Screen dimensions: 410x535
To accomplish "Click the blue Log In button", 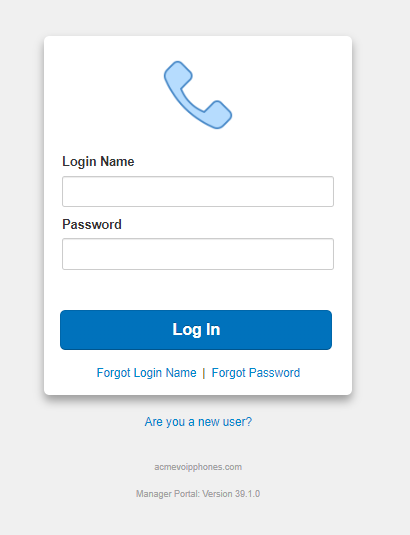I will pos(196,330).
